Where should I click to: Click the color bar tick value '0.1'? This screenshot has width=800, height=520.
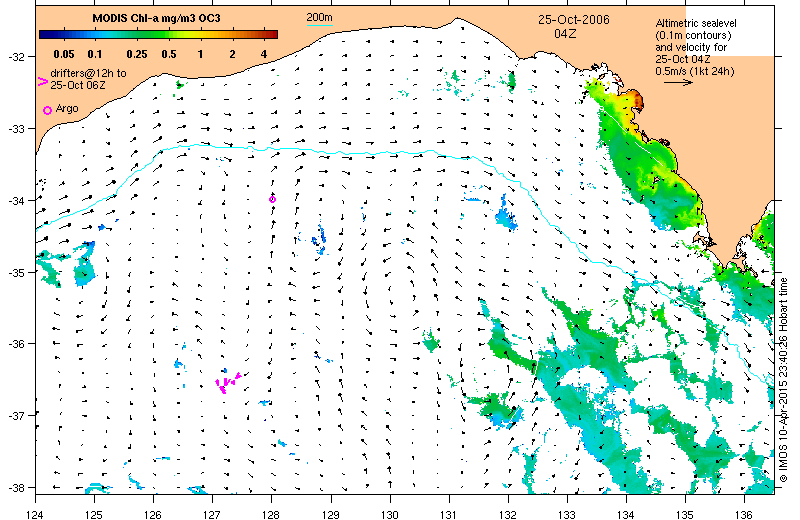95,54
